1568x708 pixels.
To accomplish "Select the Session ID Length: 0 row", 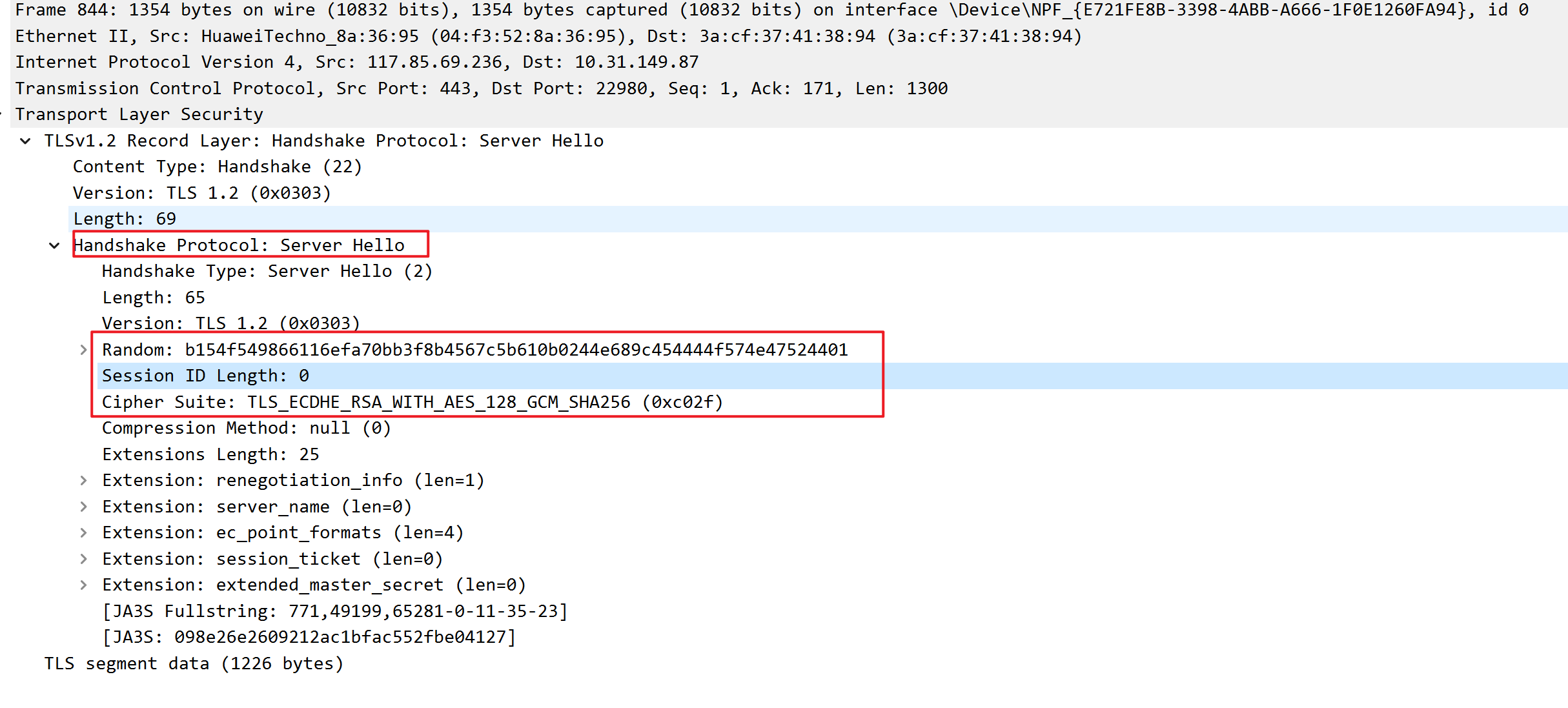I will 832,376.
